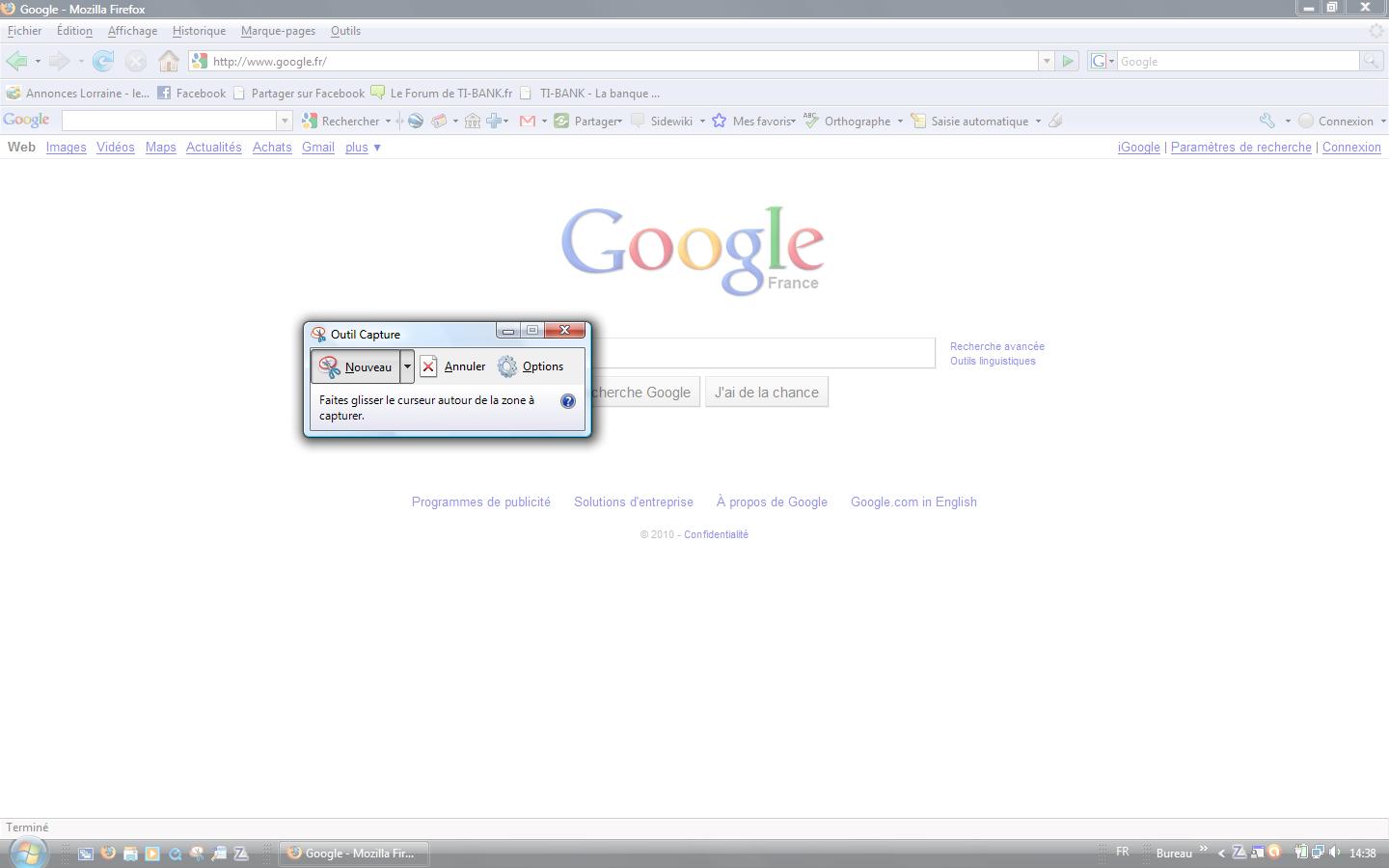This screenshot has height=868, width=1389.
Task: Open the iGoogle link
Action: tap(1138, 148)
